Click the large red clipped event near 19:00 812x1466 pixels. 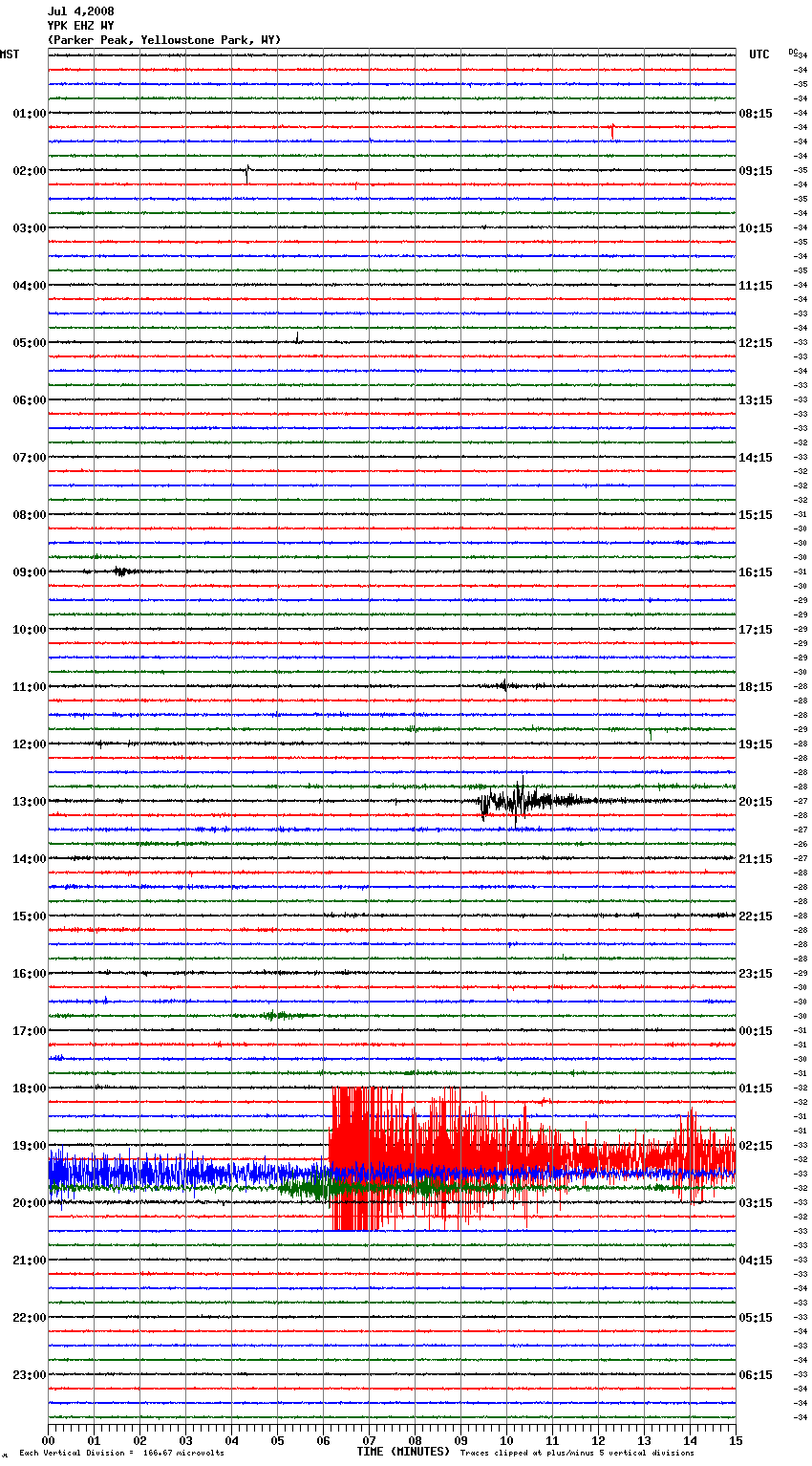click(x=530, y=1158)
